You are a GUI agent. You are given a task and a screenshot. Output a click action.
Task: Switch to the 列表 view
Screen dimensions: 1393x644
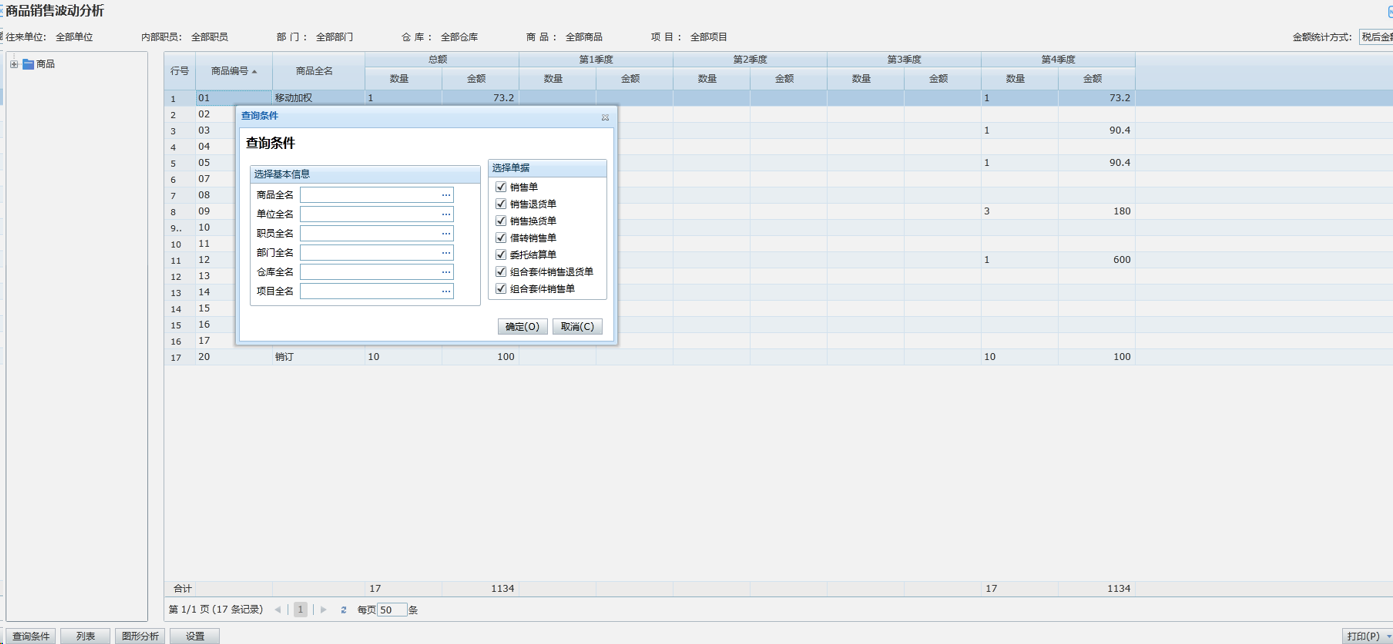(x=85, y=636)
